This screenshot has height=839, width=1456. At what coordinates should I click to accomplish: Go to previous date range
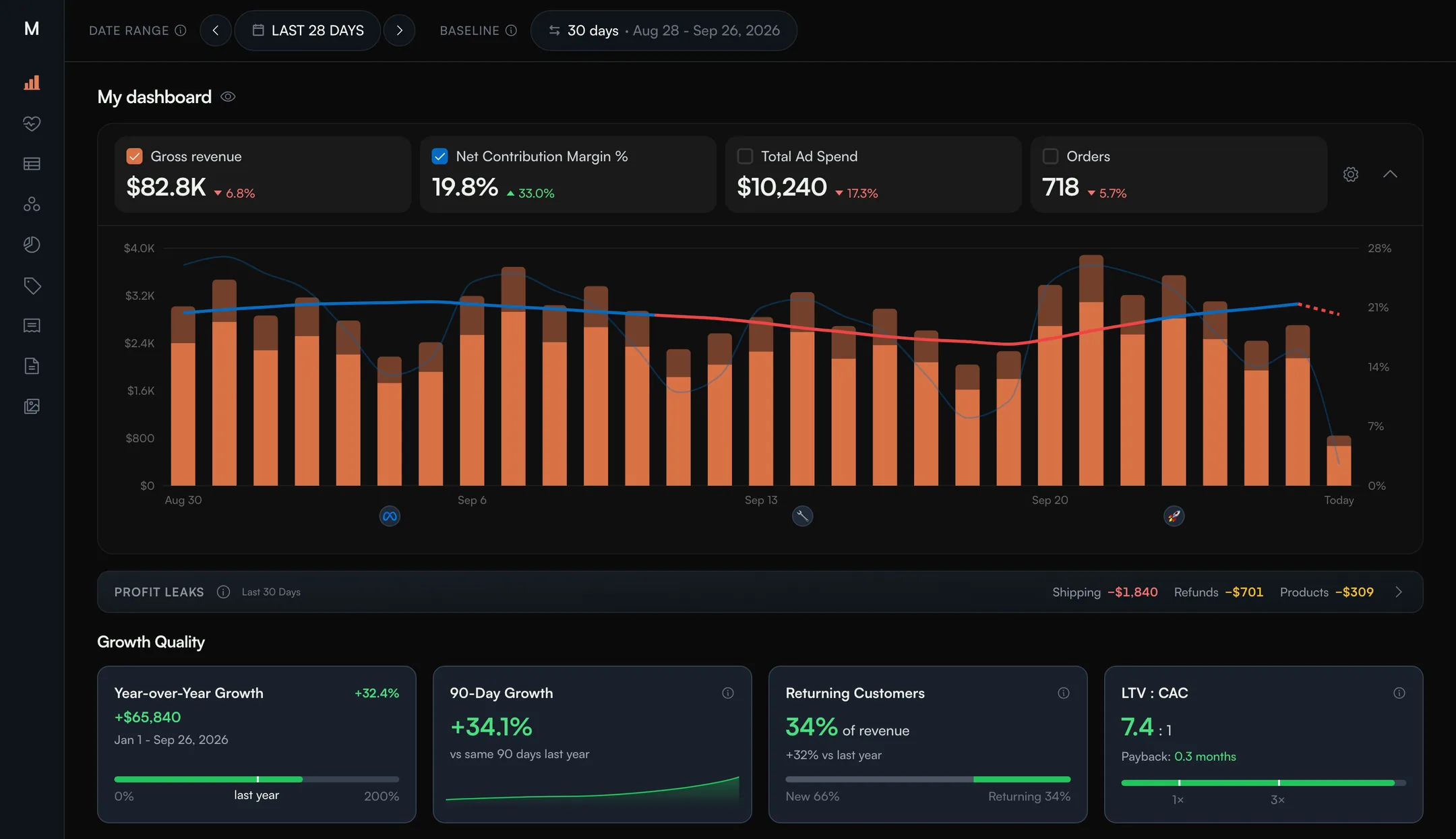coord(216,30)
